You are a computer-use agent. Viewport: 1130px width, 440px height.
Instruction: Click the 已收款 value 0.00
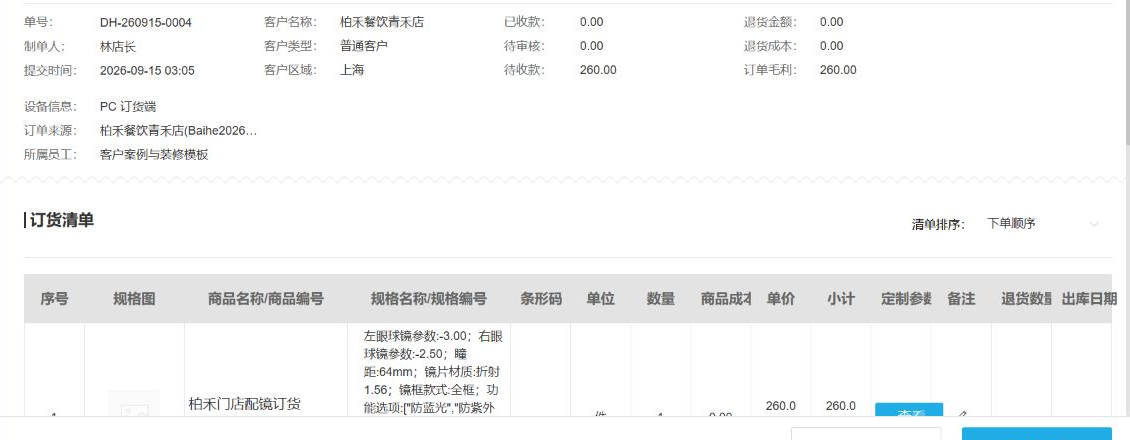pyautogui.click(x=592, y=22)
